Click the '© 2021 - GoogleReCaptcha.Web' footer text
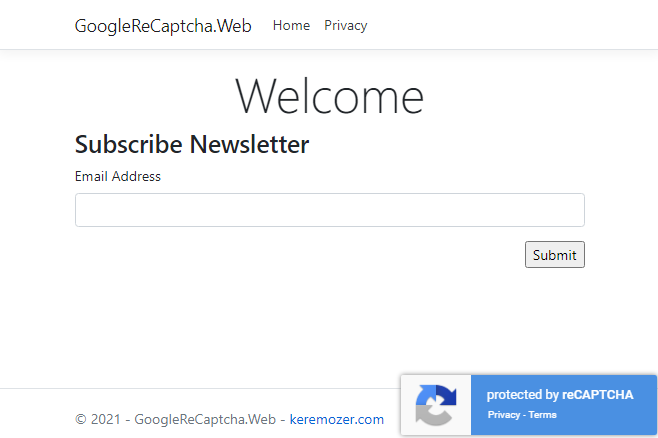 [175, 419]
